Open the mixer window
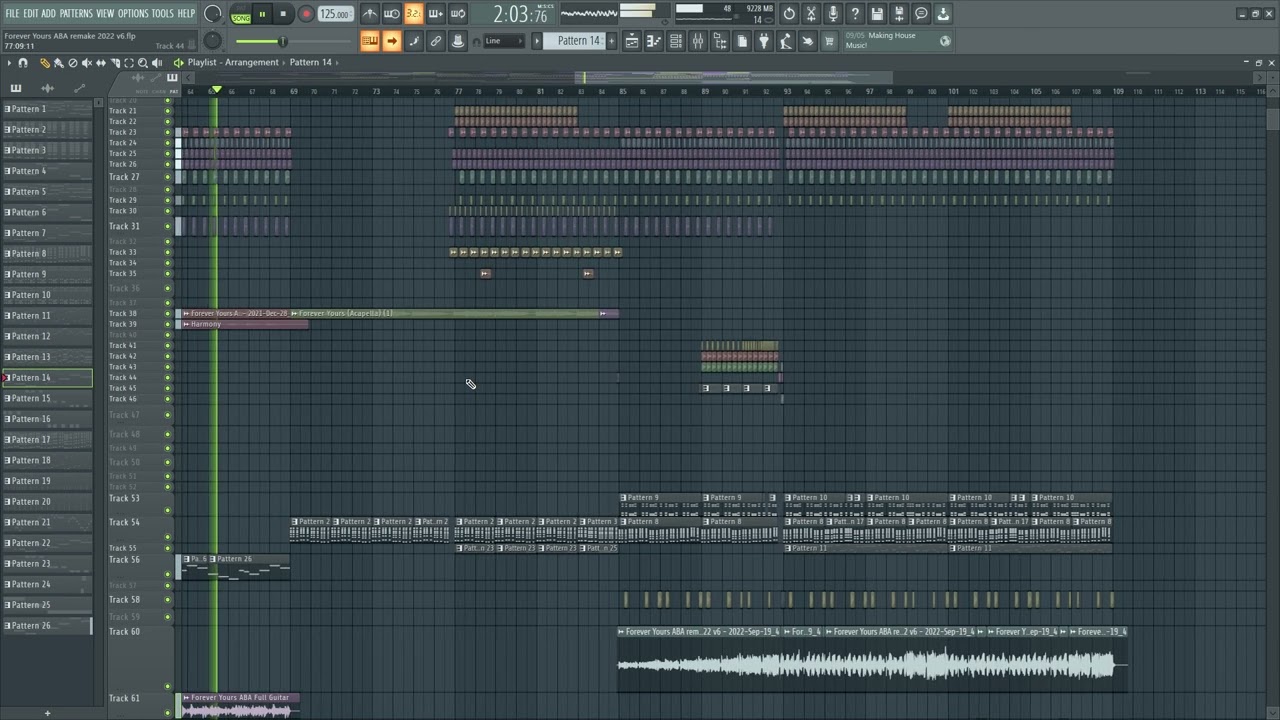1280x720 pixels. pos(698,41)
